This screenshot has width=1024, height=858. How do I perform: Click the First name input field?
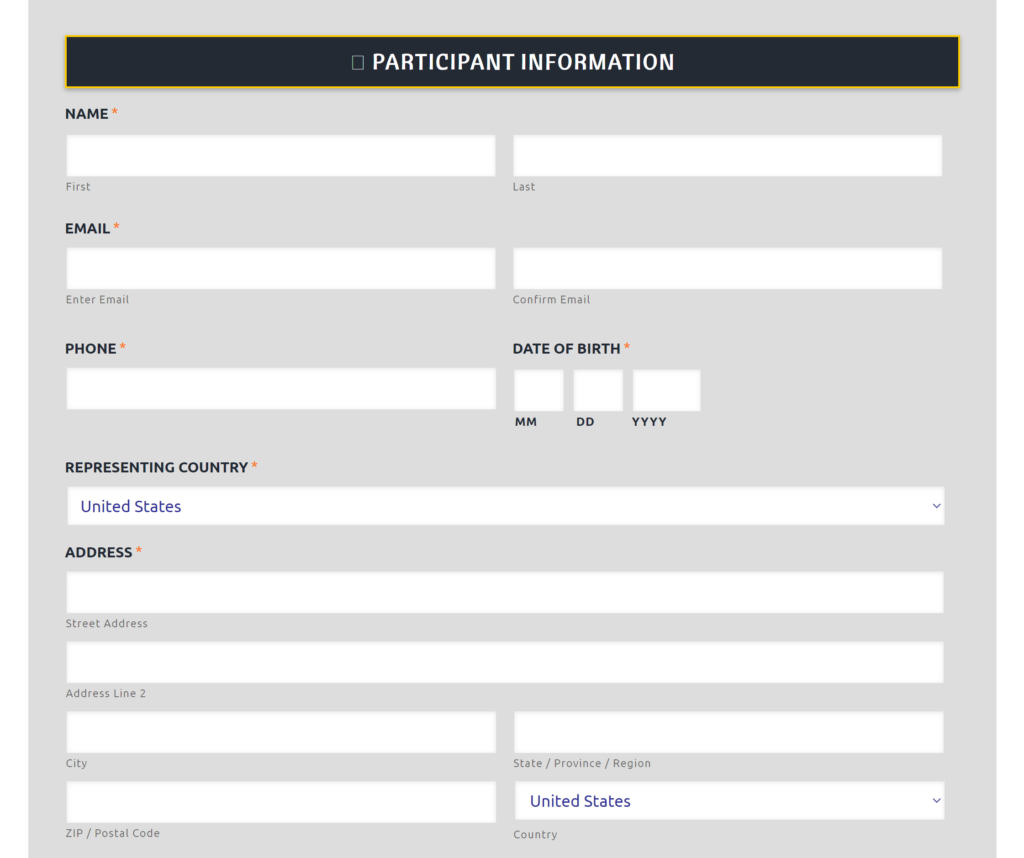click(281, 155)
